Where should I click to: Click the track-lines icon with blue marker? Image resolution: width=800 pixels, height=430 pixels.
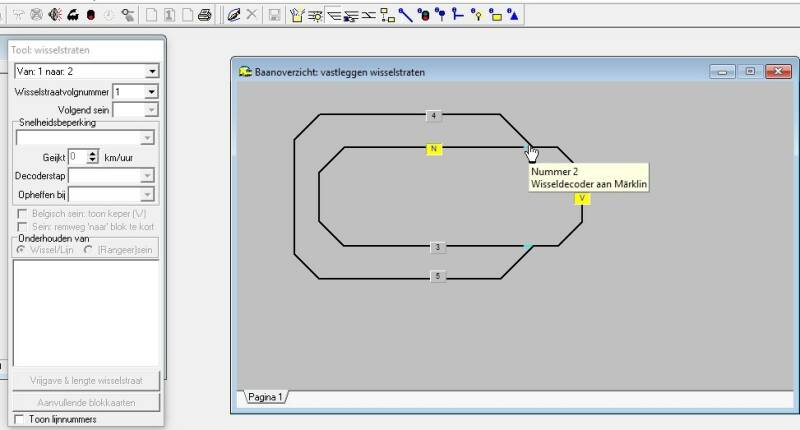pyautogui.click(x=351, y=16)
